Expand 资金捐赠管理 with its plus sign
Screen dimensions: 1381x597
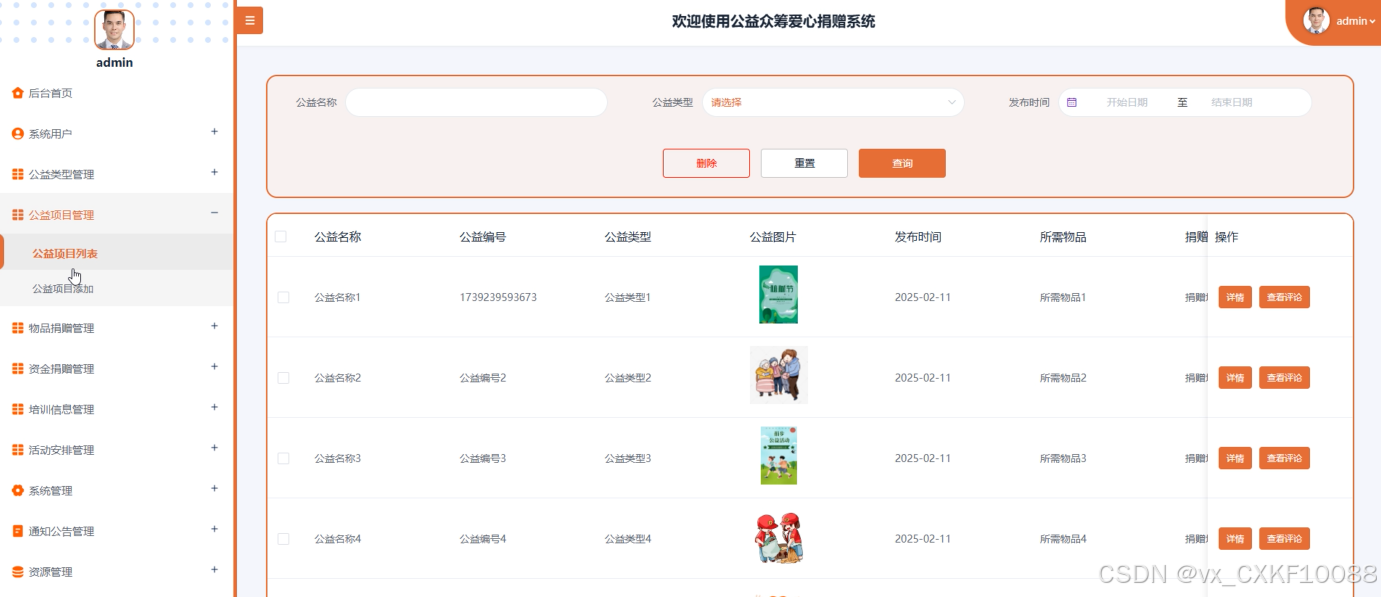pos(214,367)
